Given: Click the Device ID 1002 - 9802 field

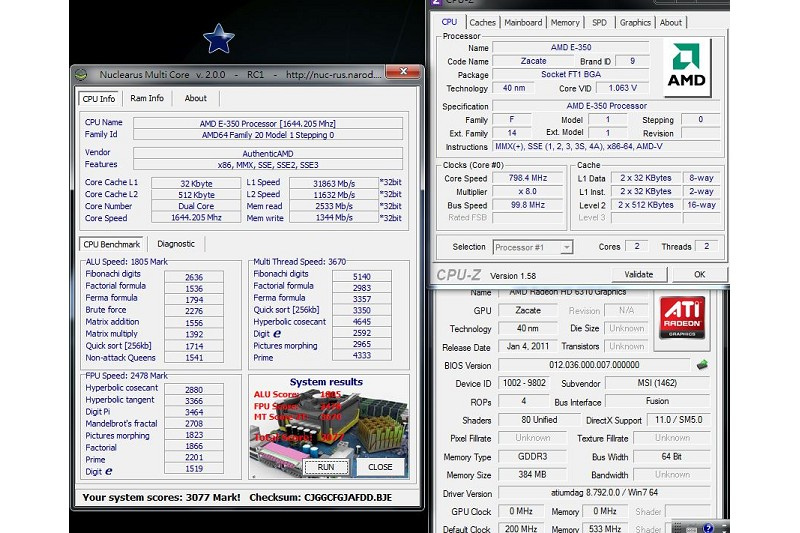Looking at the screenshot, I should pos(524,383).
